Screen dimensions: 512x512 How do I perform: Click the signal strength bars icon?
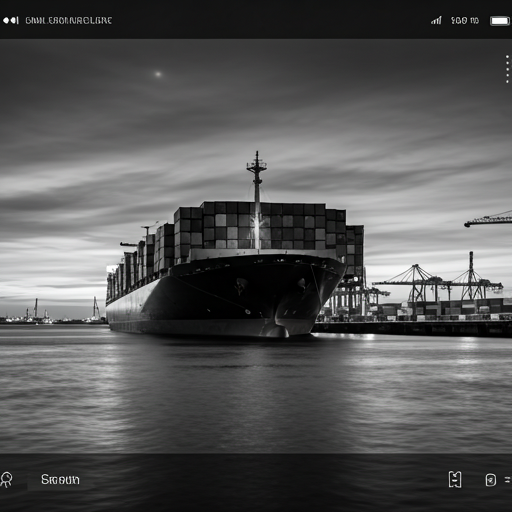coord(436,20)
